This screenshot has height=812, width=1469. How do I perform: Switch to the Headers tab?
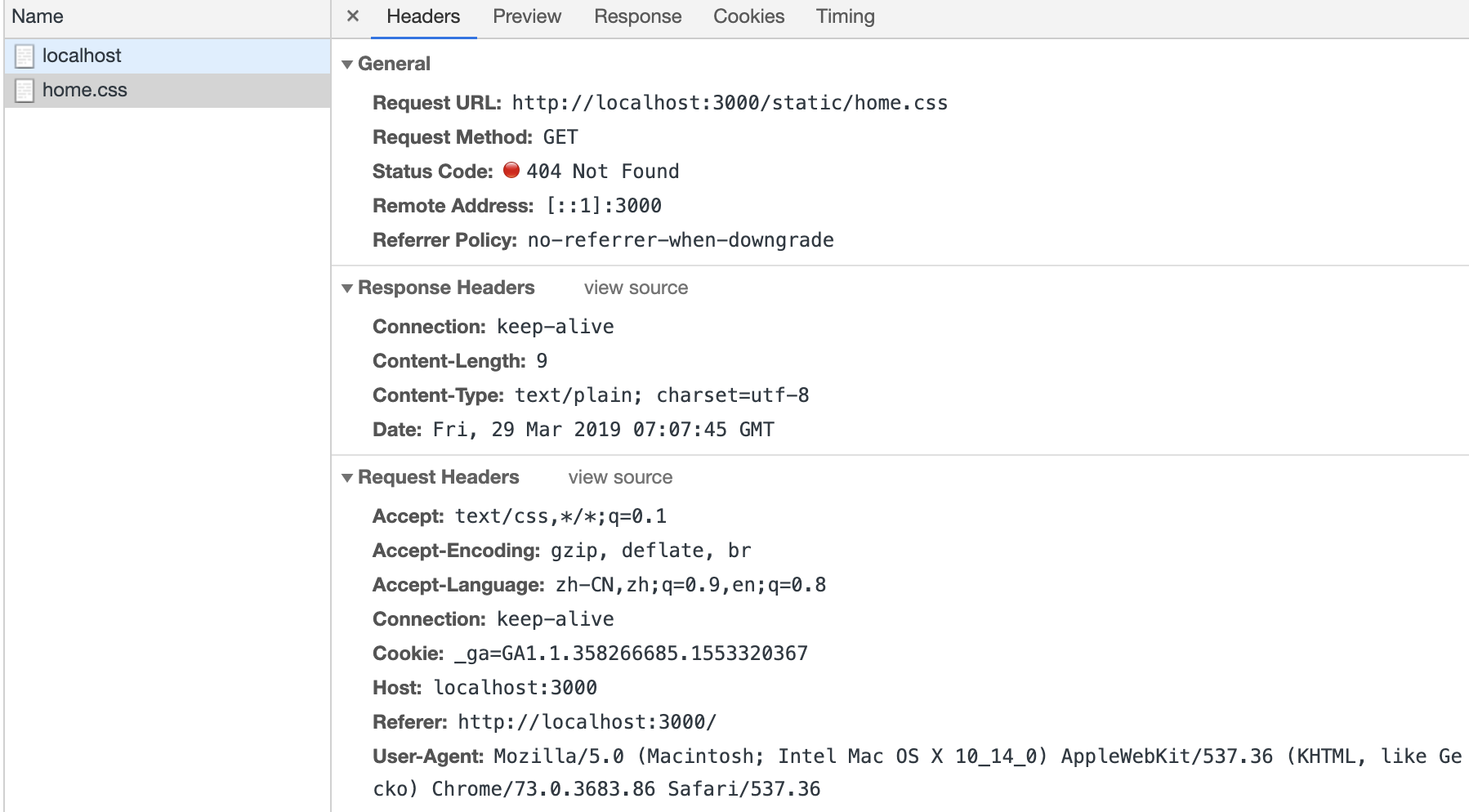[x=423, y=16]
